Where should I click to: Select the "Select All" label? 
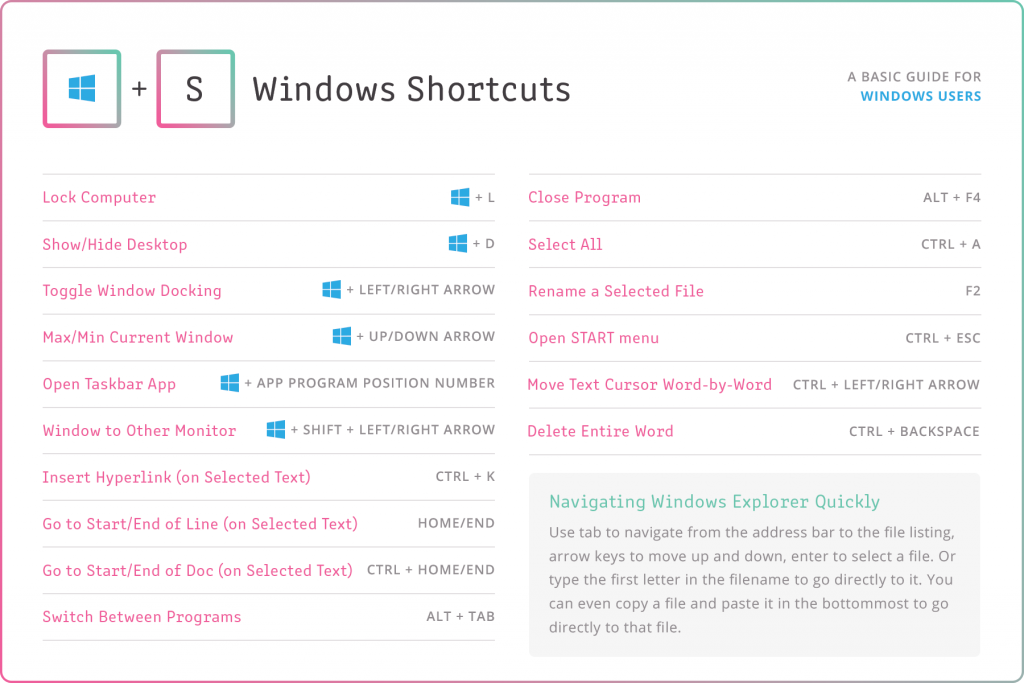[566, 244]
